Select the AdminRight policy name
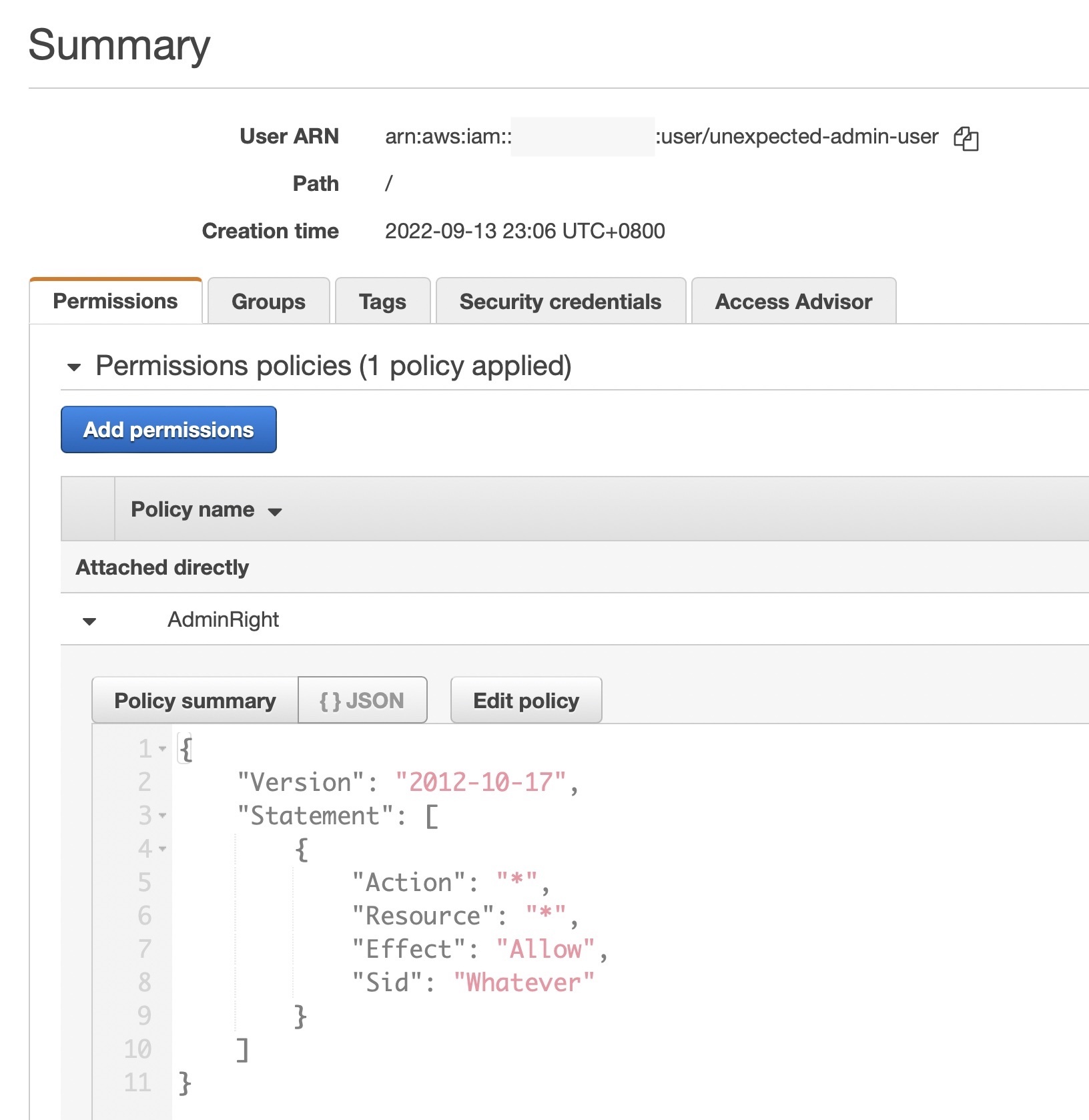 pyautogui.click(x=224, y=620)
